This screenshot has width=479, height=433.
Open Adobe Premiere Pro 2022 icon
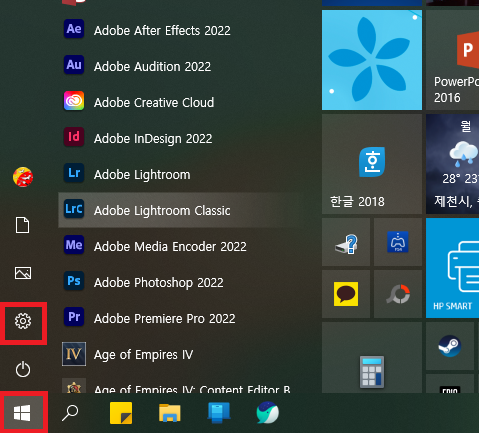click(x=74, y=317)
